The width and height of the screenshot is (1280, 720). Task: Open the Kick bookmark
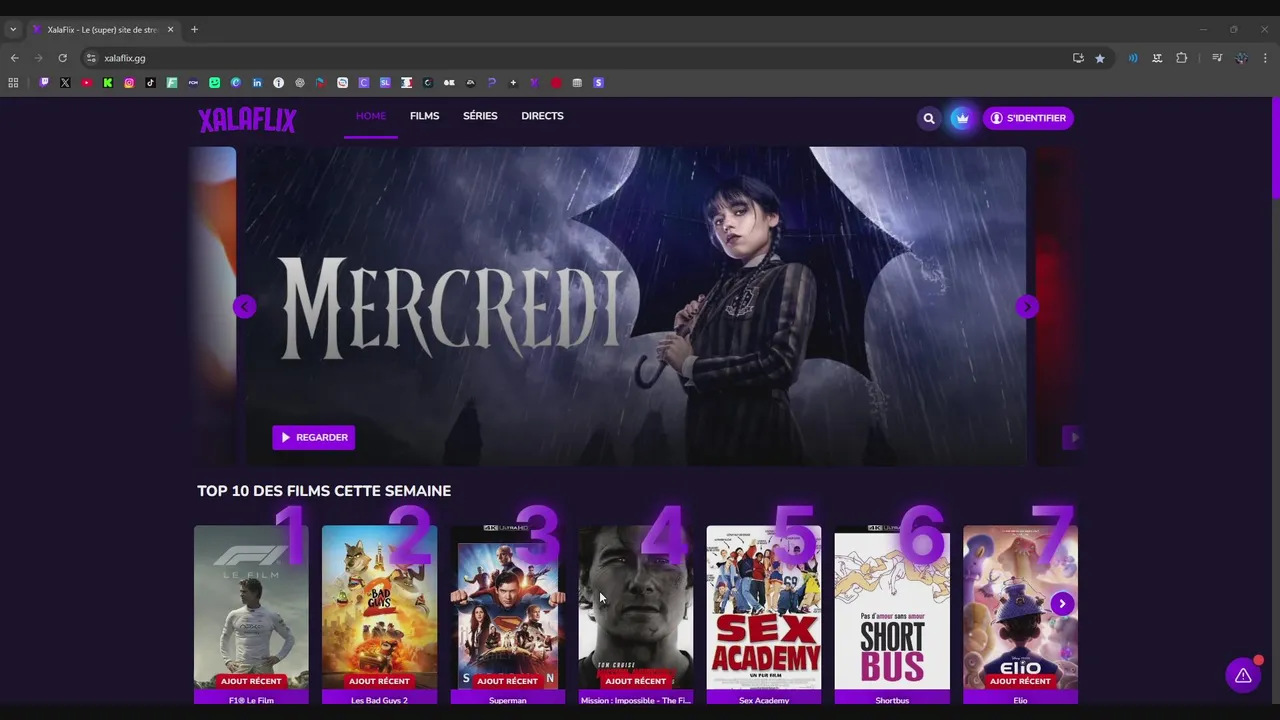108,83
